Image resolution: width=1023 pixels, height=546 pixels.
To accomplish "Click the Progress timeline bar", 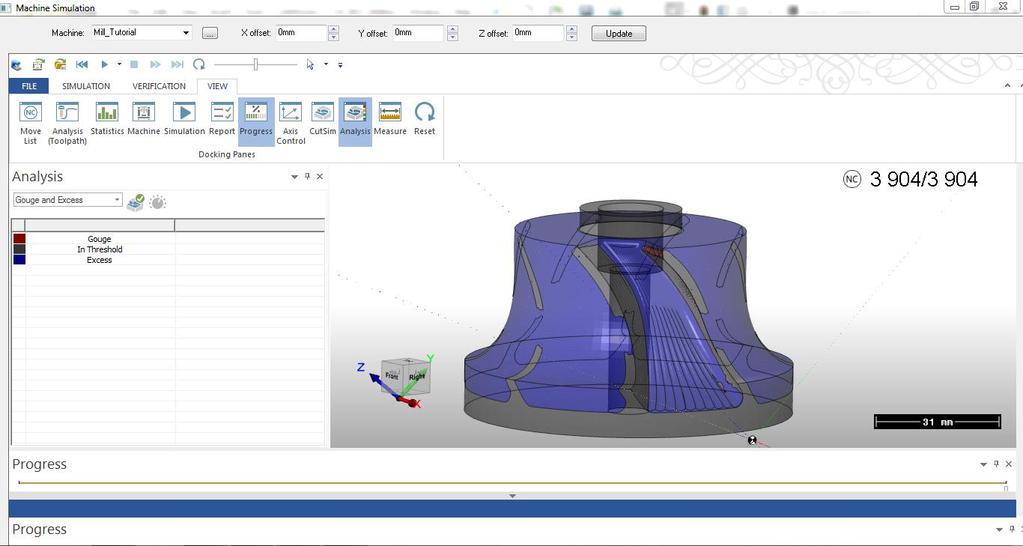I will [x=513, y=483].
